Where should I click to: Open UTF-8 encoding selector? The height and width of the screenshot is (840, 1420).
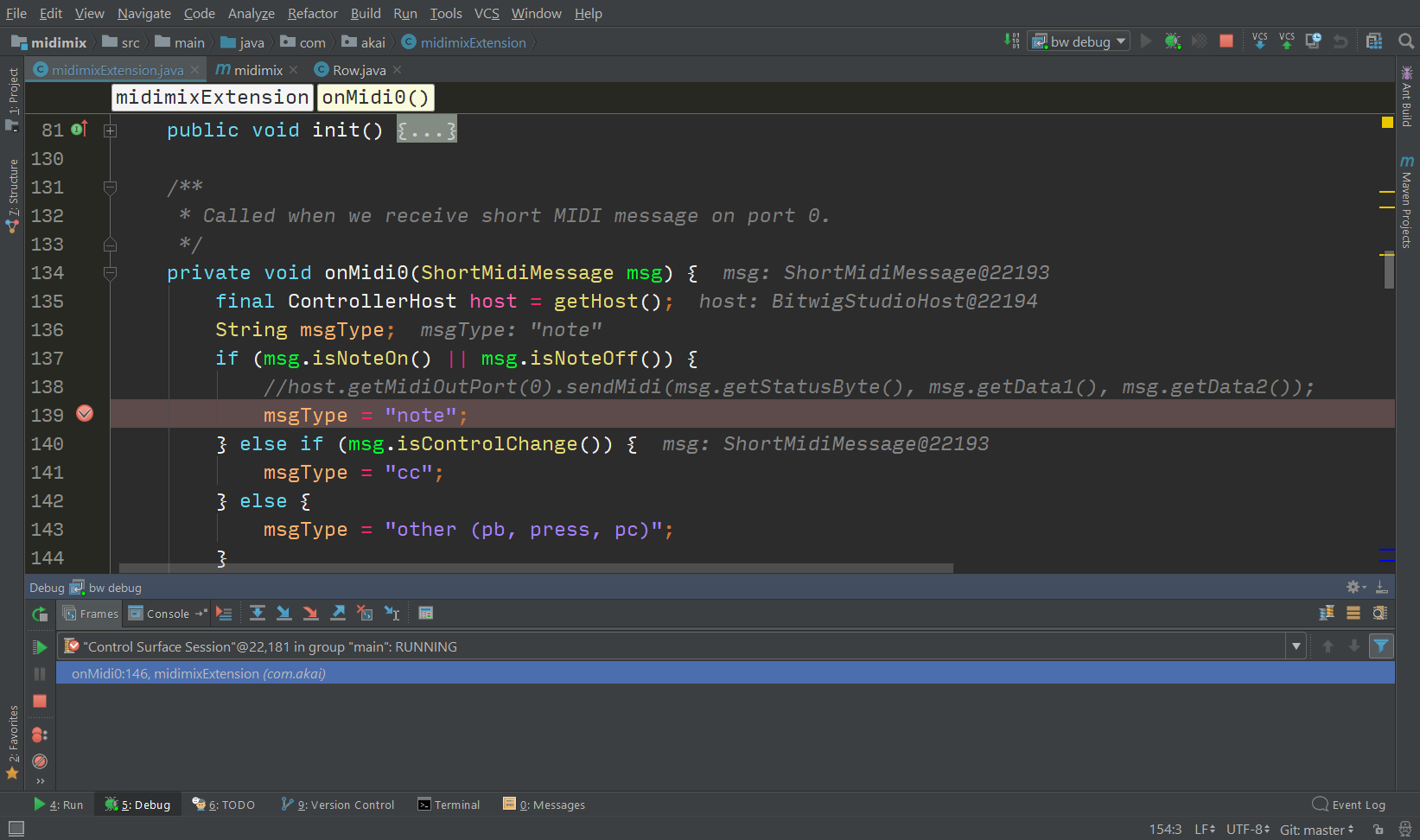pyautogui.click(x=1248, y=830)
